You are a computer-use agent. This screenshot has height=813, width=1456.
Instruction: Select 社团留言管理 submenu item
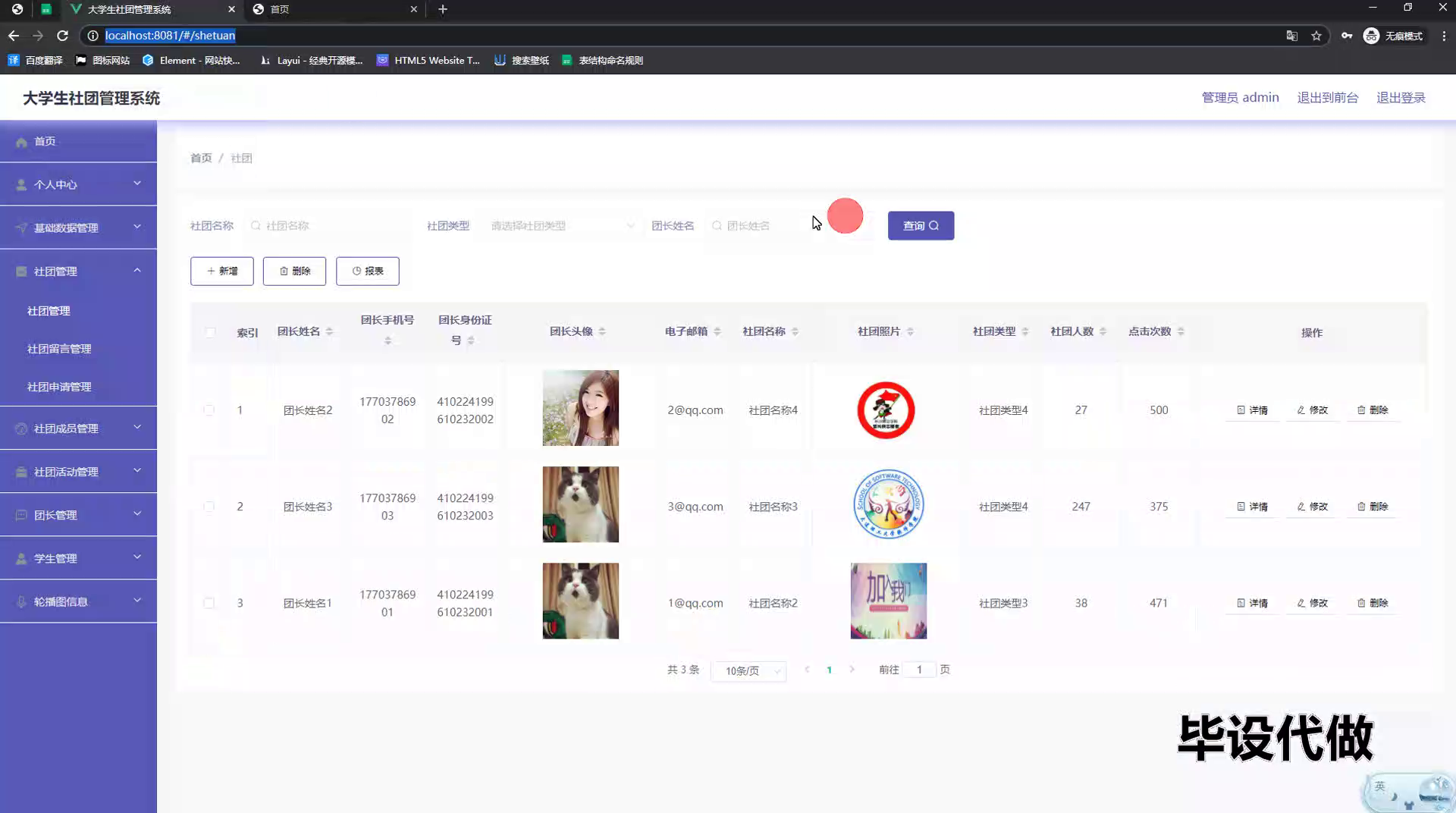tap(59, 349)
